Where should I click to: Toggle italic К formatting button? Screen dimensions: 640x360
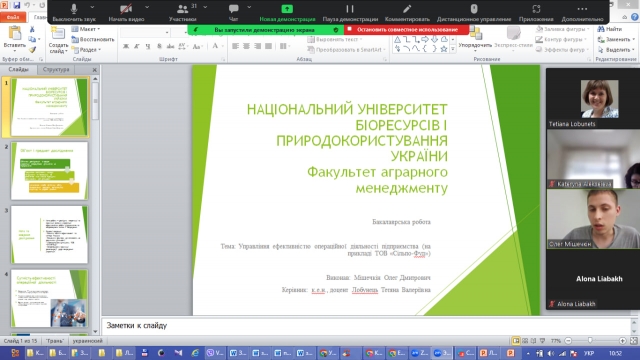[137, 47]
